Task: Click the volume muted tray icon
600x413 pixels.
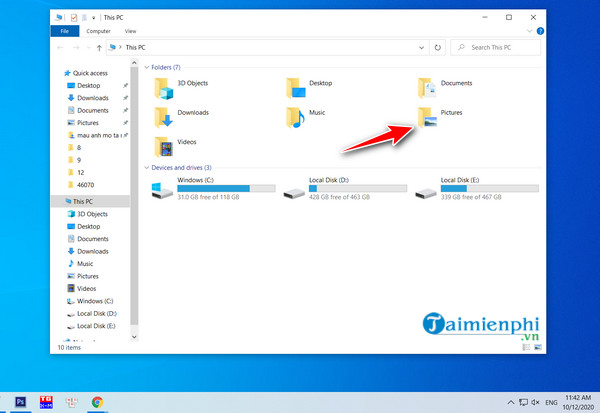Action: pyautogui.click(x=535, y=402)
